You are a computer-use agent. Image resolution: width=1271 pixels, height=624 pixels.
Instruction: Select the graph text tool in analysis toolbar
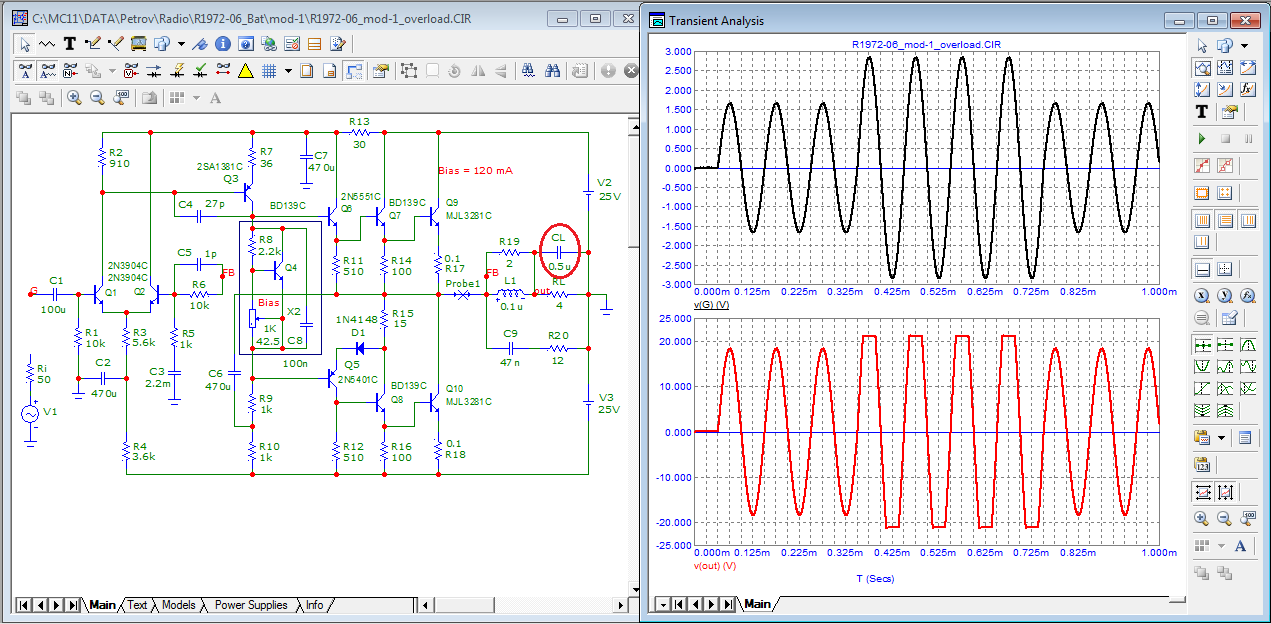click(1202, 111)
